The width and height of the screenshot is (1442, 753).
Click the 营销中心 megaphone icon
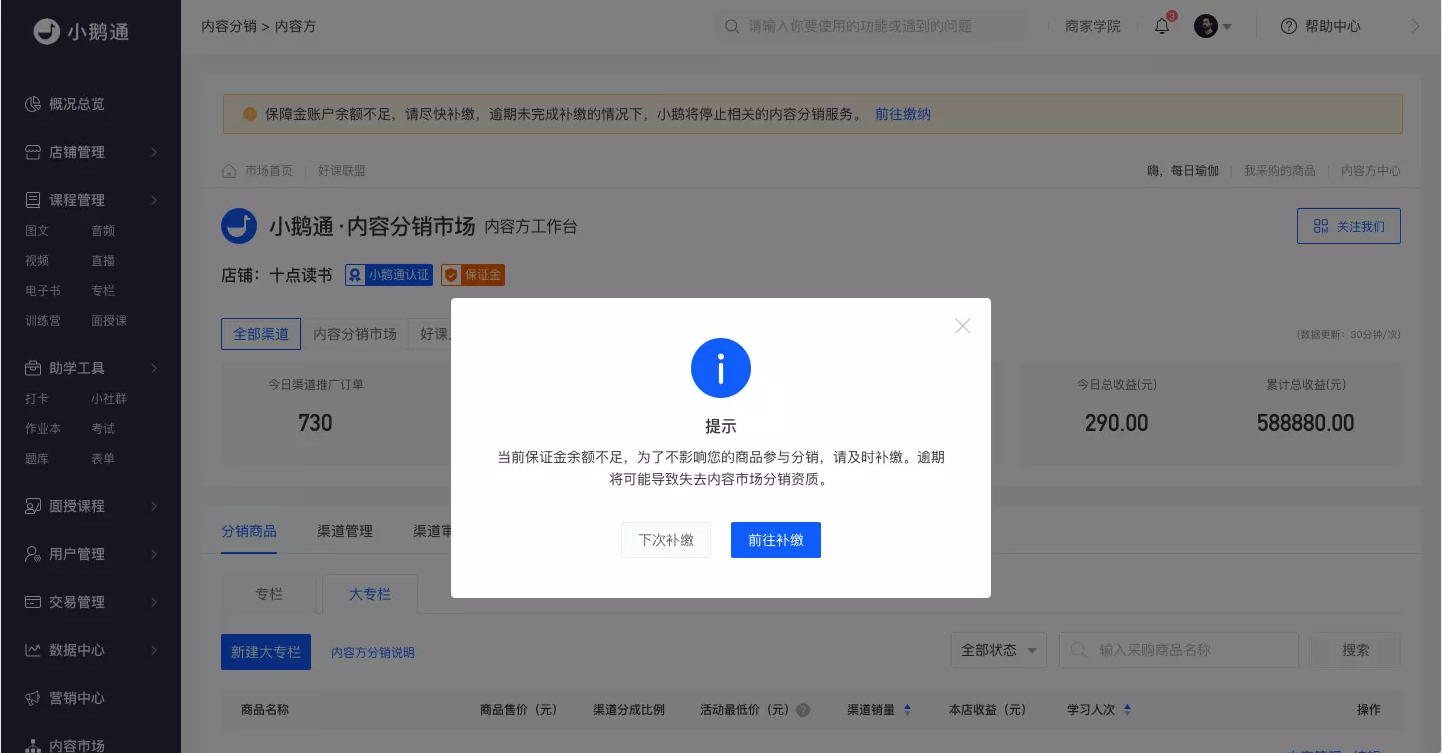(x=33, y=698)
